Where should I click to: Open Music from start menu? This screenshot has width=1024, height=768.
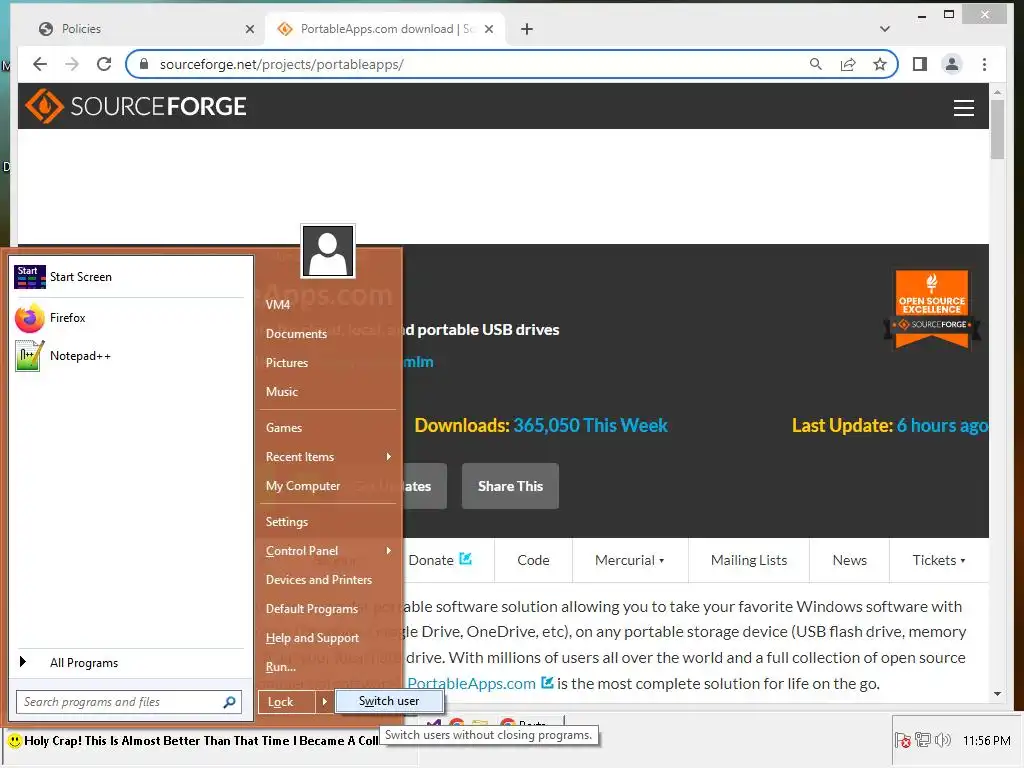pos(282,392)
